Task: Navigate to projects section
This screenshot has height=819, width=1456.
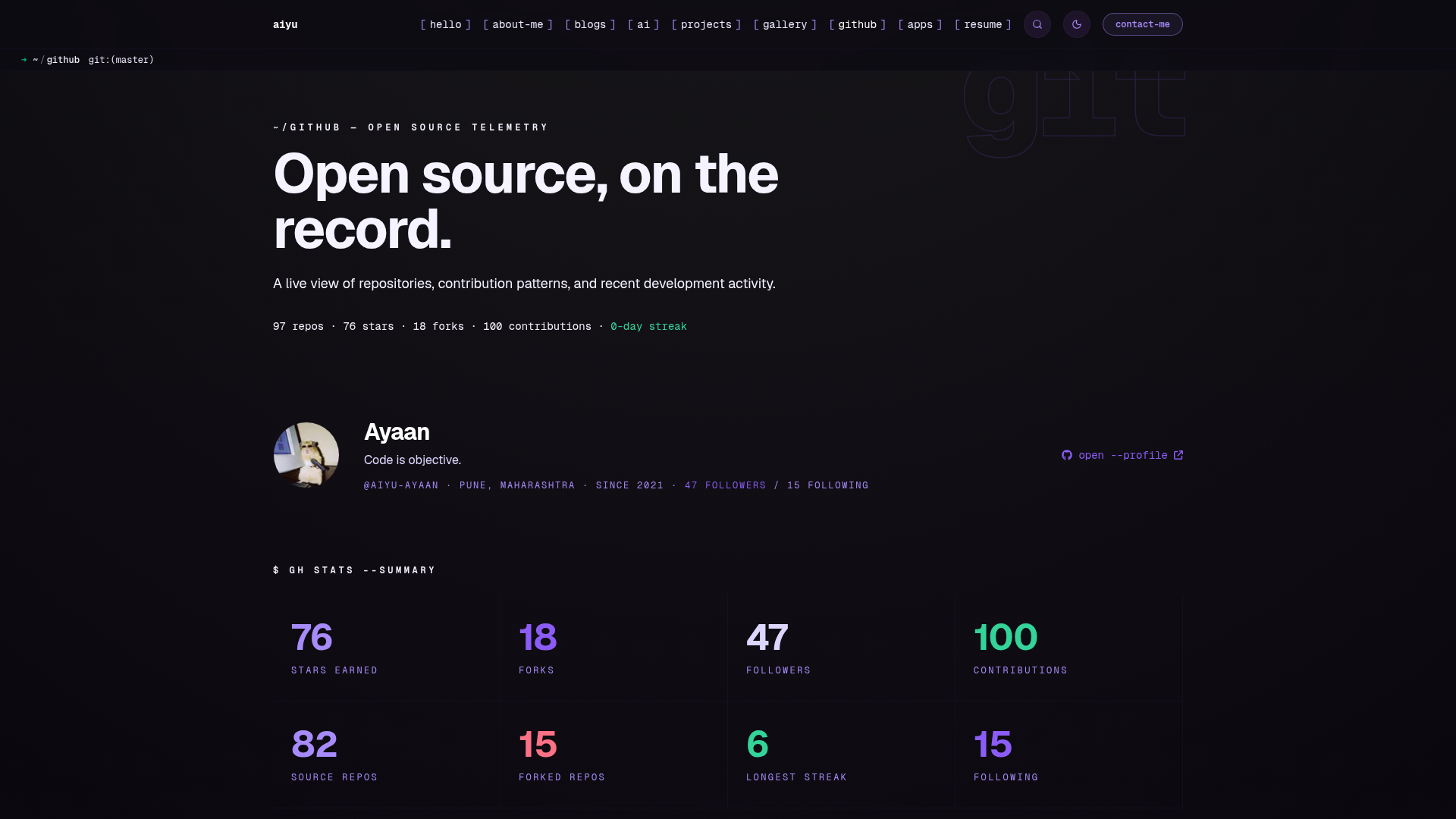Action: (706, 24)
